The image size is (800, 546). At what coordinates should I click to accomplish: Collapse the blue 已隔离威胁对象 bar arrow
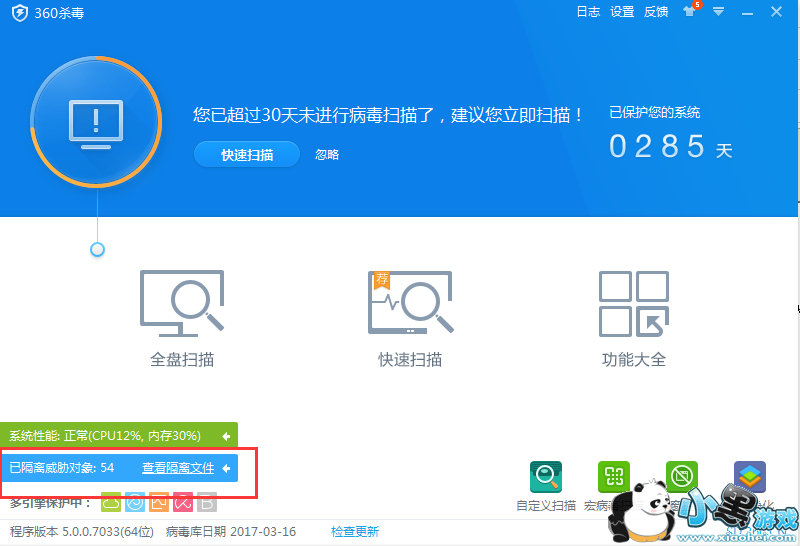click(x=226, y=468)
